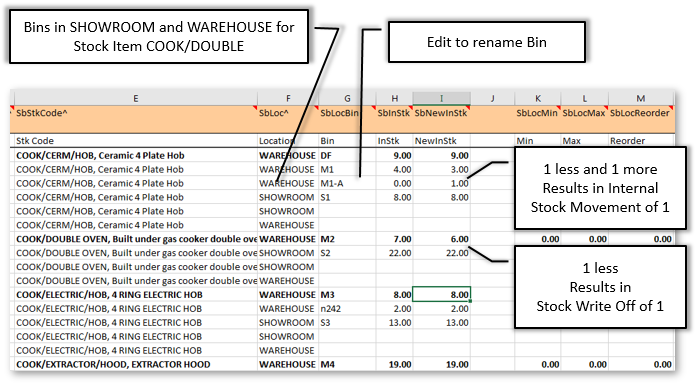Click WAREHOUSE location in DF row
This screenshot has width=695, height=383.
click(x=288, y=156)
